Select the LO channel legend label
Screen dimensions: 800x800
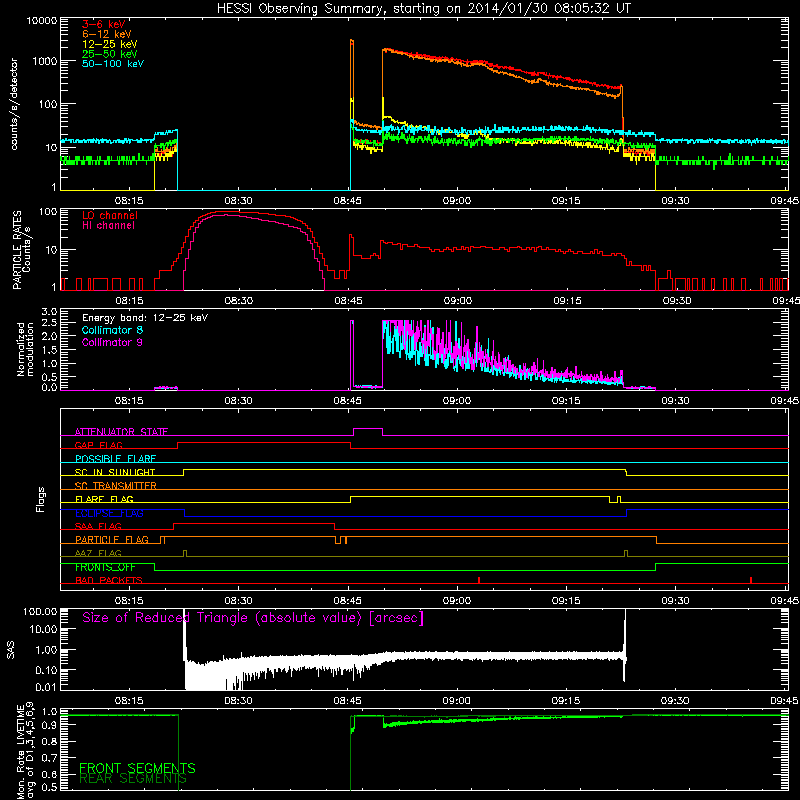point(110,215)
